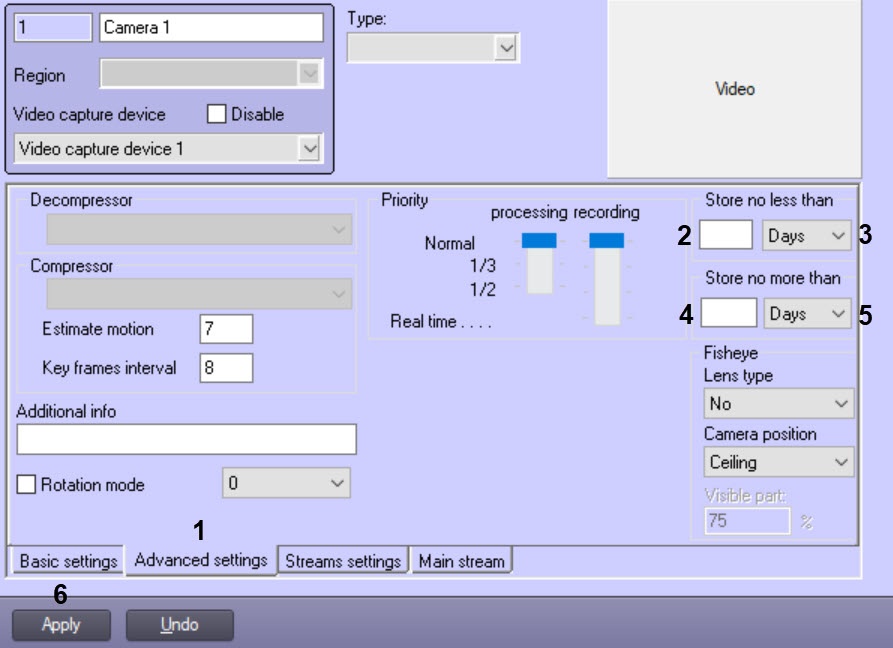This screenshot has height=648, width=893.
Task: Click the Estimate motion value field
Action: point(226,329)
